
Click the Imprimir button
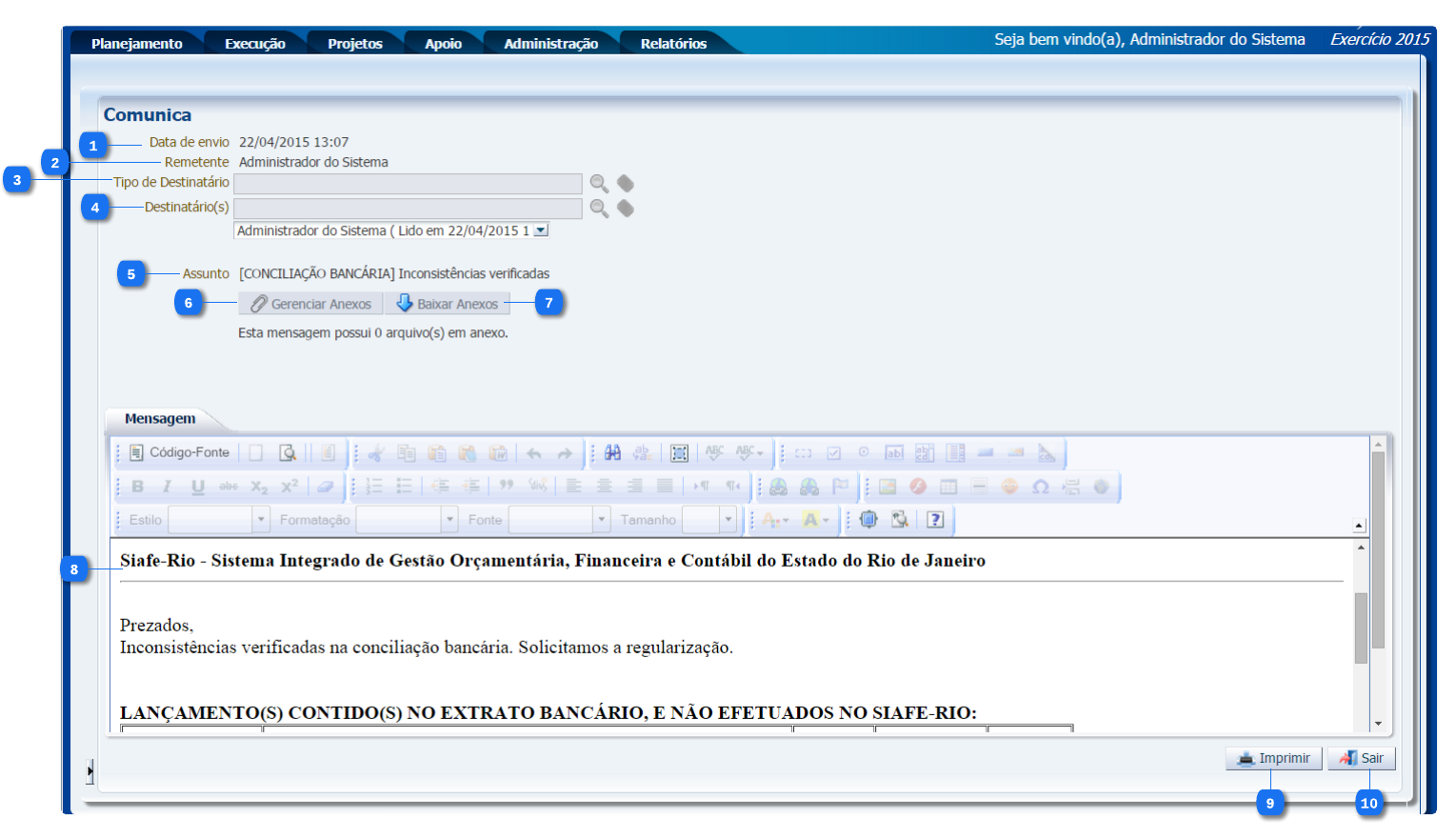pyautogui.click(x=1273, y=758)
